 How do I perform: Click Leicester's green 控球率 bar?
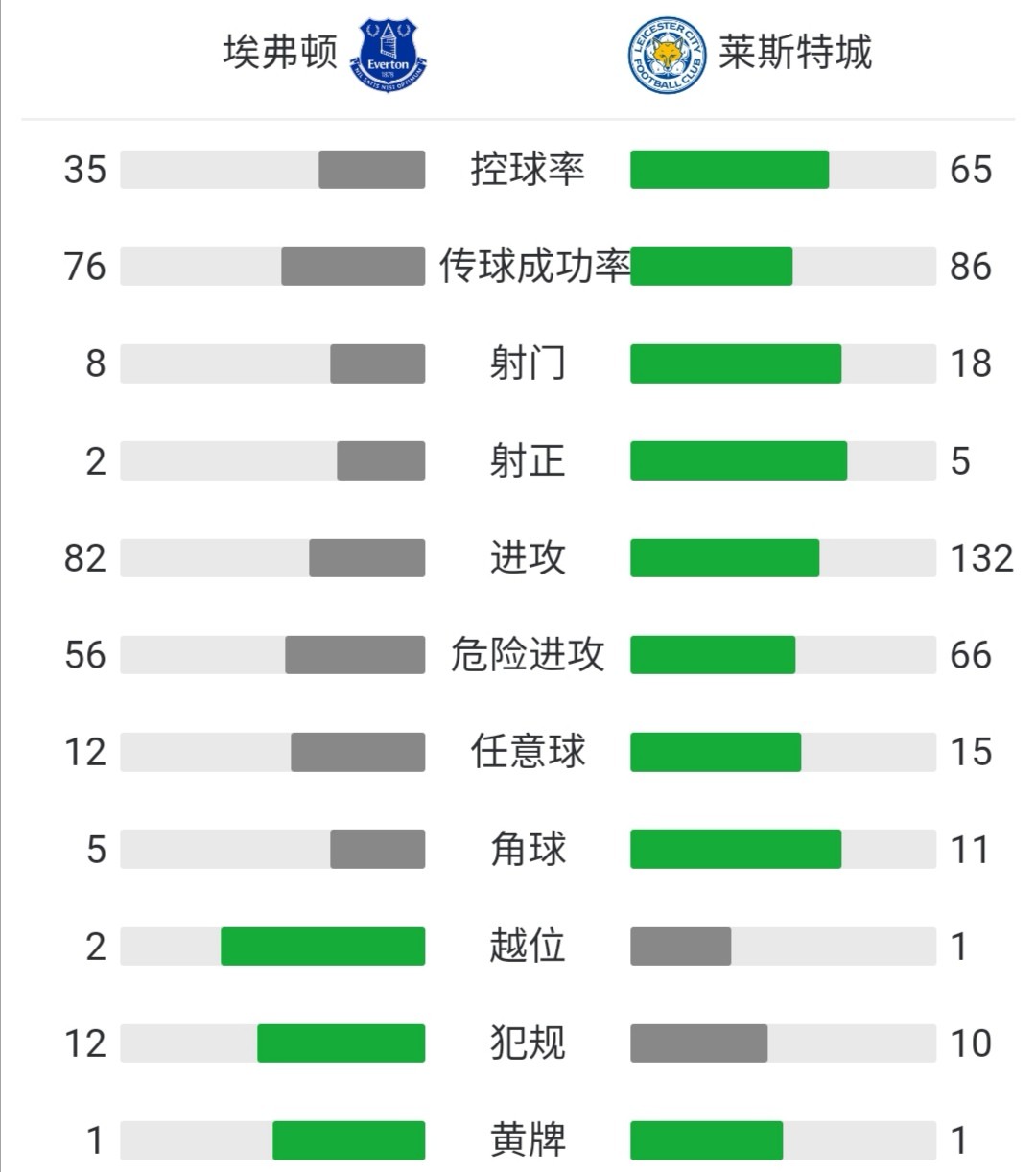coord(729,170)
